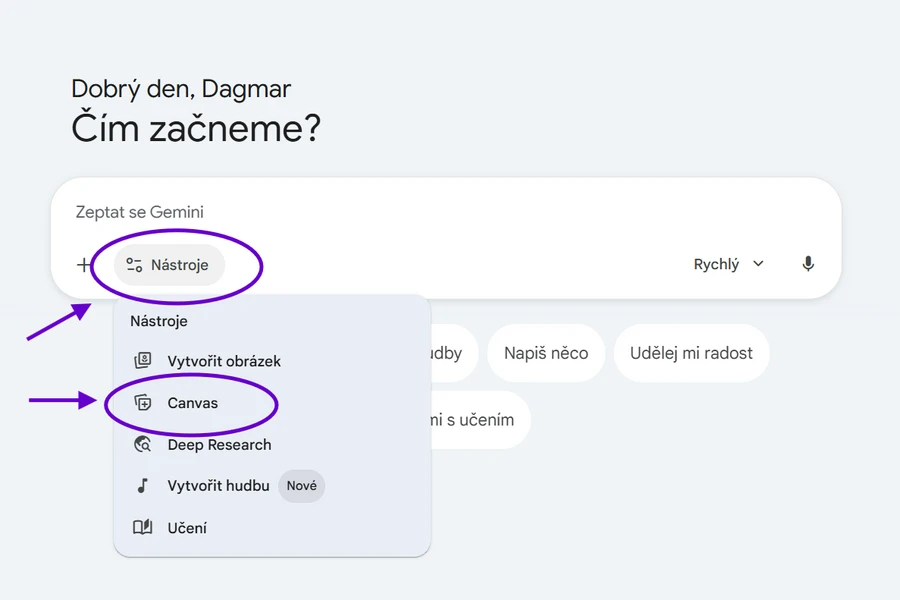
Task: Click the Napiš něco suggestion chip
Action: pos(546,353)
